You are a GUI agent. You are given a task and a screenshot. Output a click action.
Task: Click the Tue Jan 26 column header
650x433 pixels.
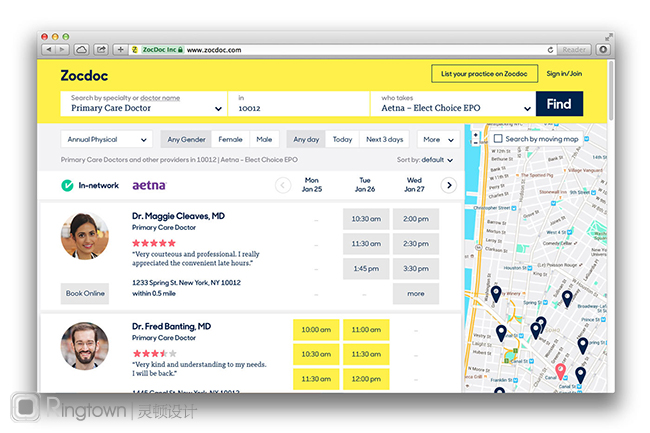[365, 185]
